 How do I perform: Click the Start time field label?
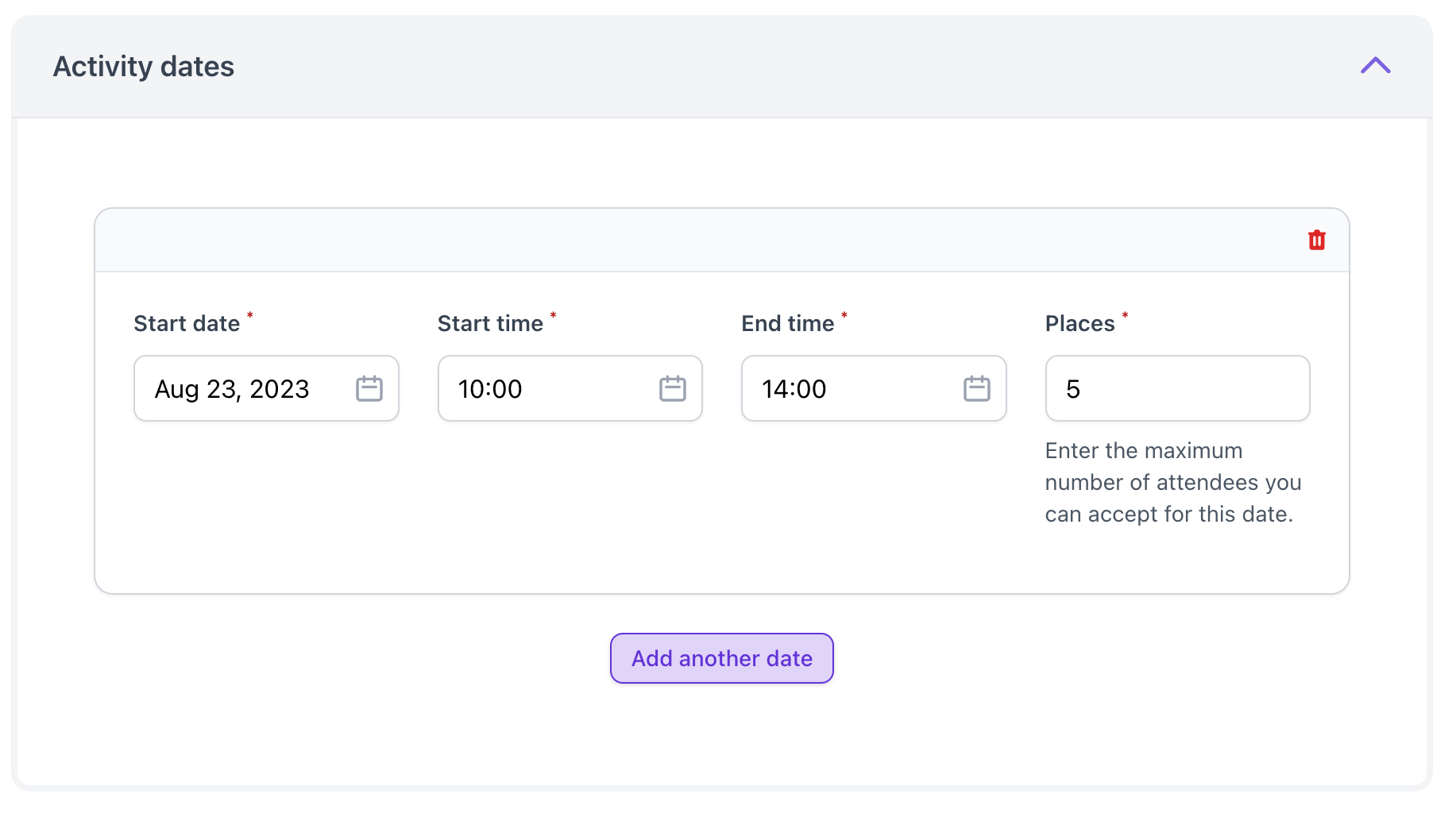(490, 324)
